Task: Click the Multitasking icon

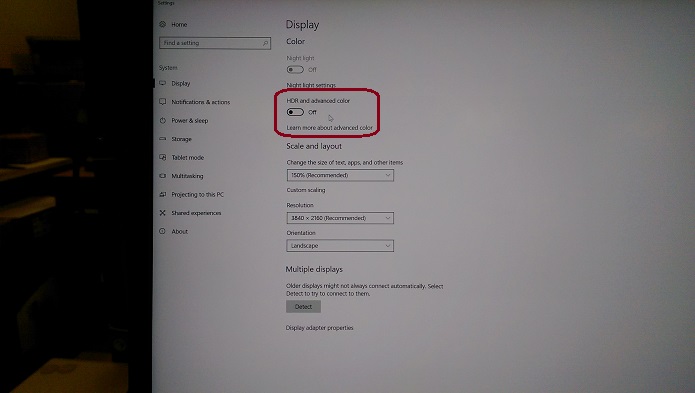Action: tap(163, 176)
